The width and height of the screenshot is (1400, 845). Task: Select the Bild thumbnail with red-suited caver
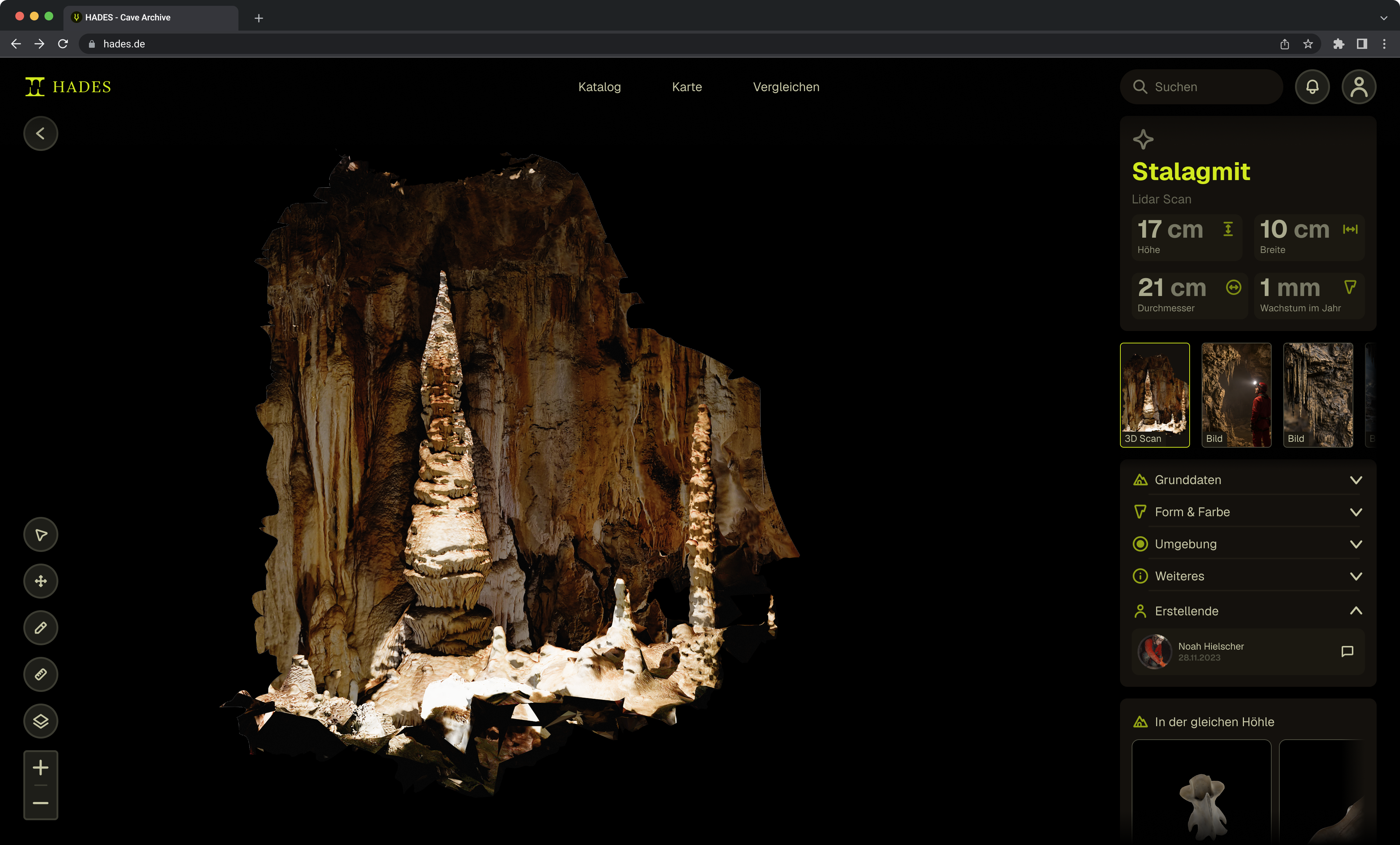(x=1236, y=395)
